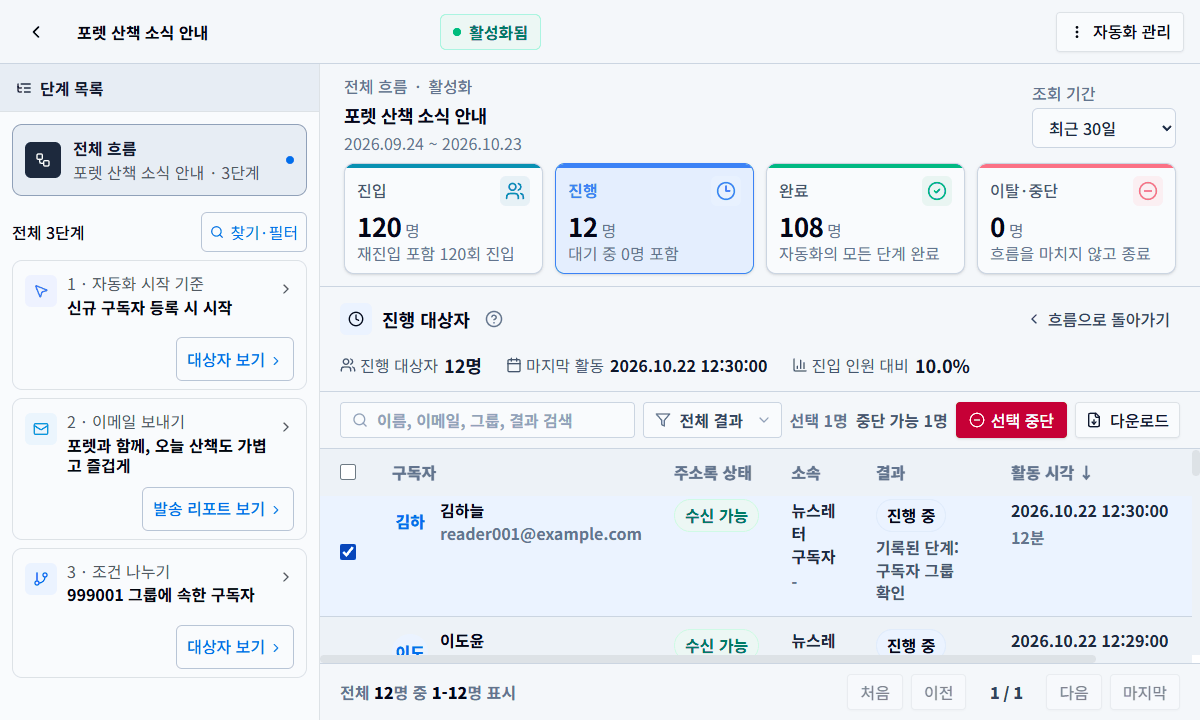
Task: Click the 선택 중단 red button
Action: click(x=1011, y=420)
